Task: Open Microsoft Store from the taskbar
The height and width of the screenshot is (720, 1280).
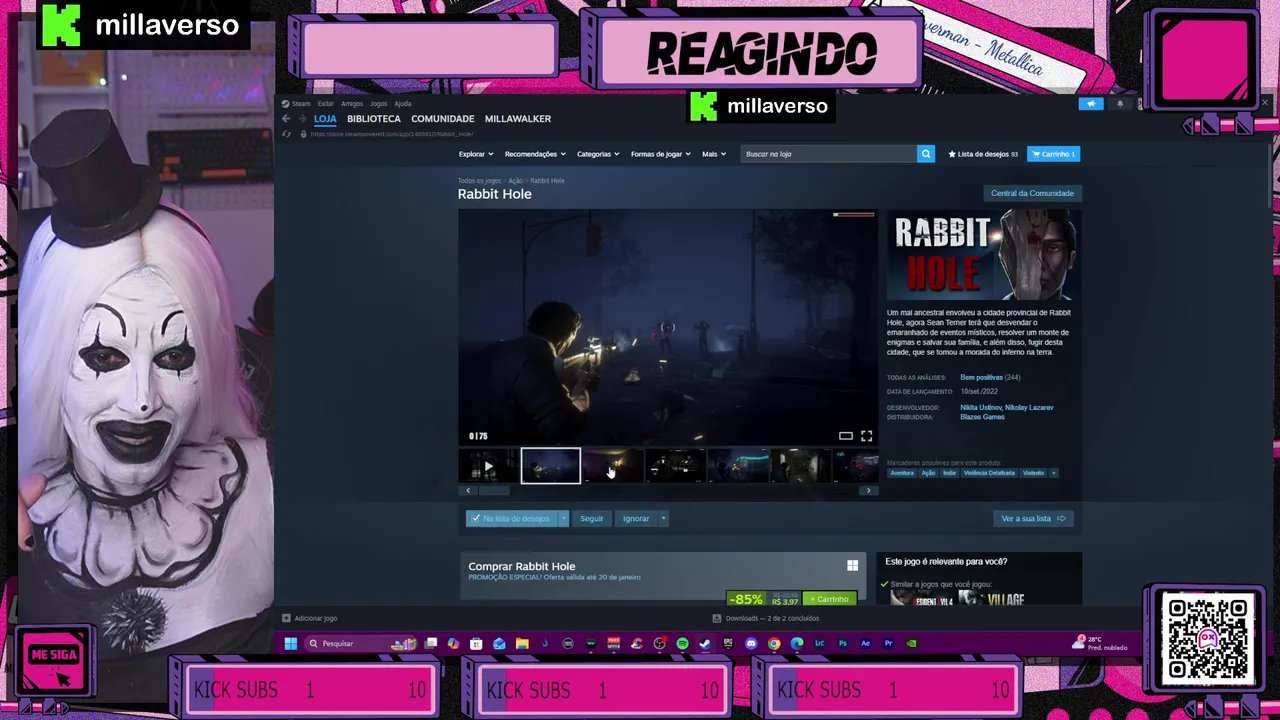Action: click(476, 643)
